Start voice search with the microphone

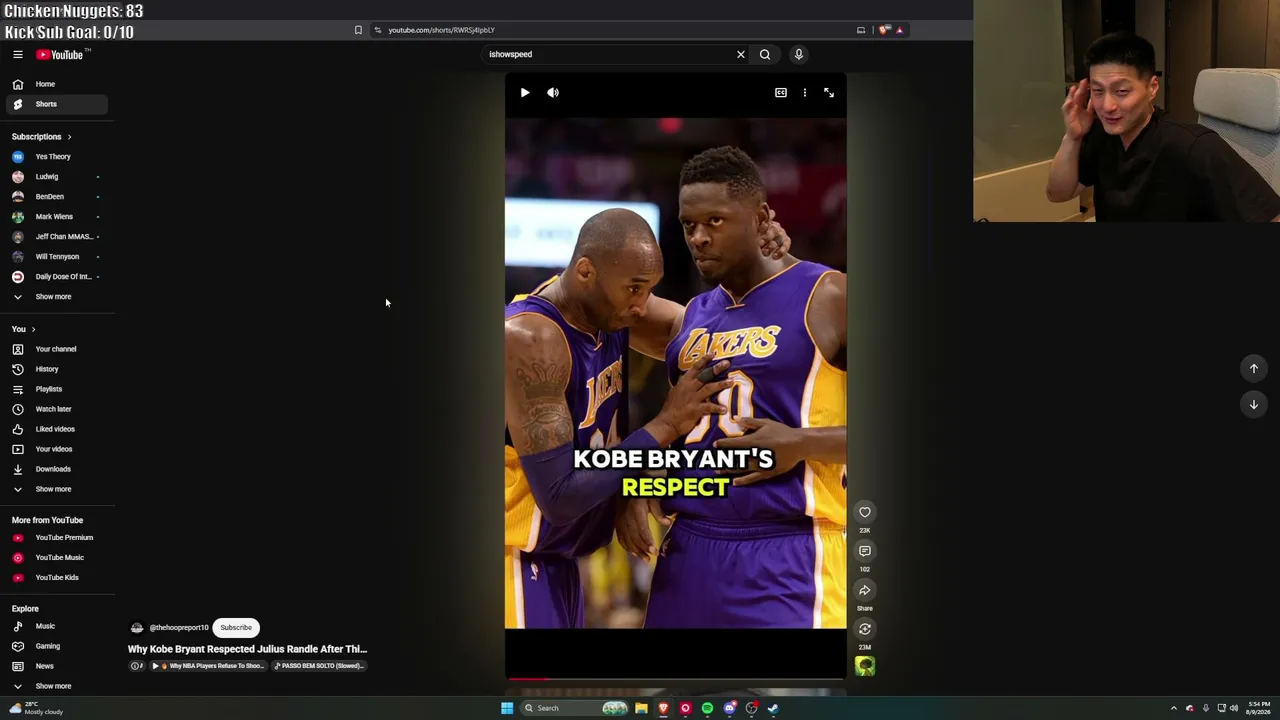pos(799,55)
